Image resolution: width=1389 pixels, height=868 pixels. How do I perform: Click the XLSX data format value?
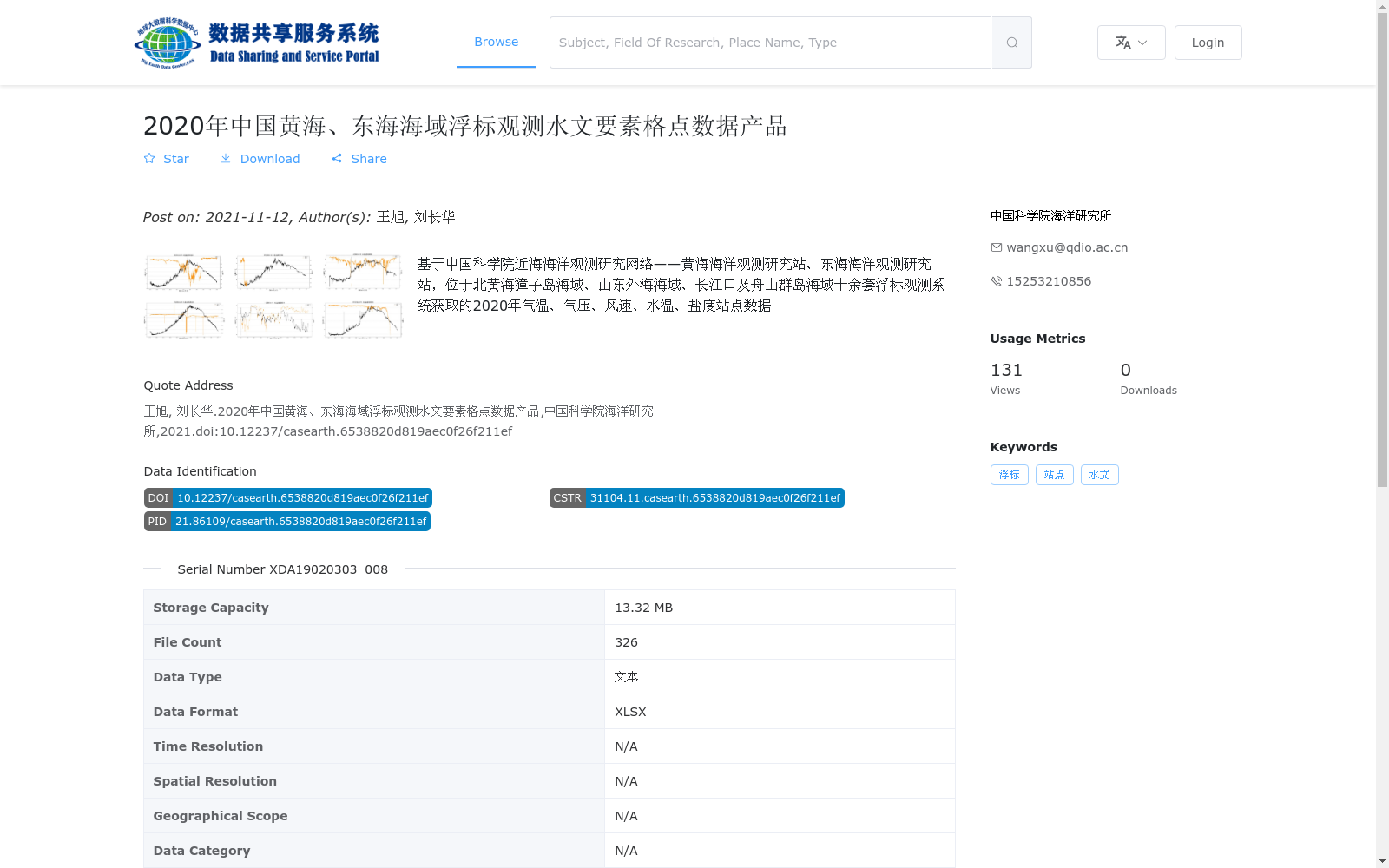[630, 712]
